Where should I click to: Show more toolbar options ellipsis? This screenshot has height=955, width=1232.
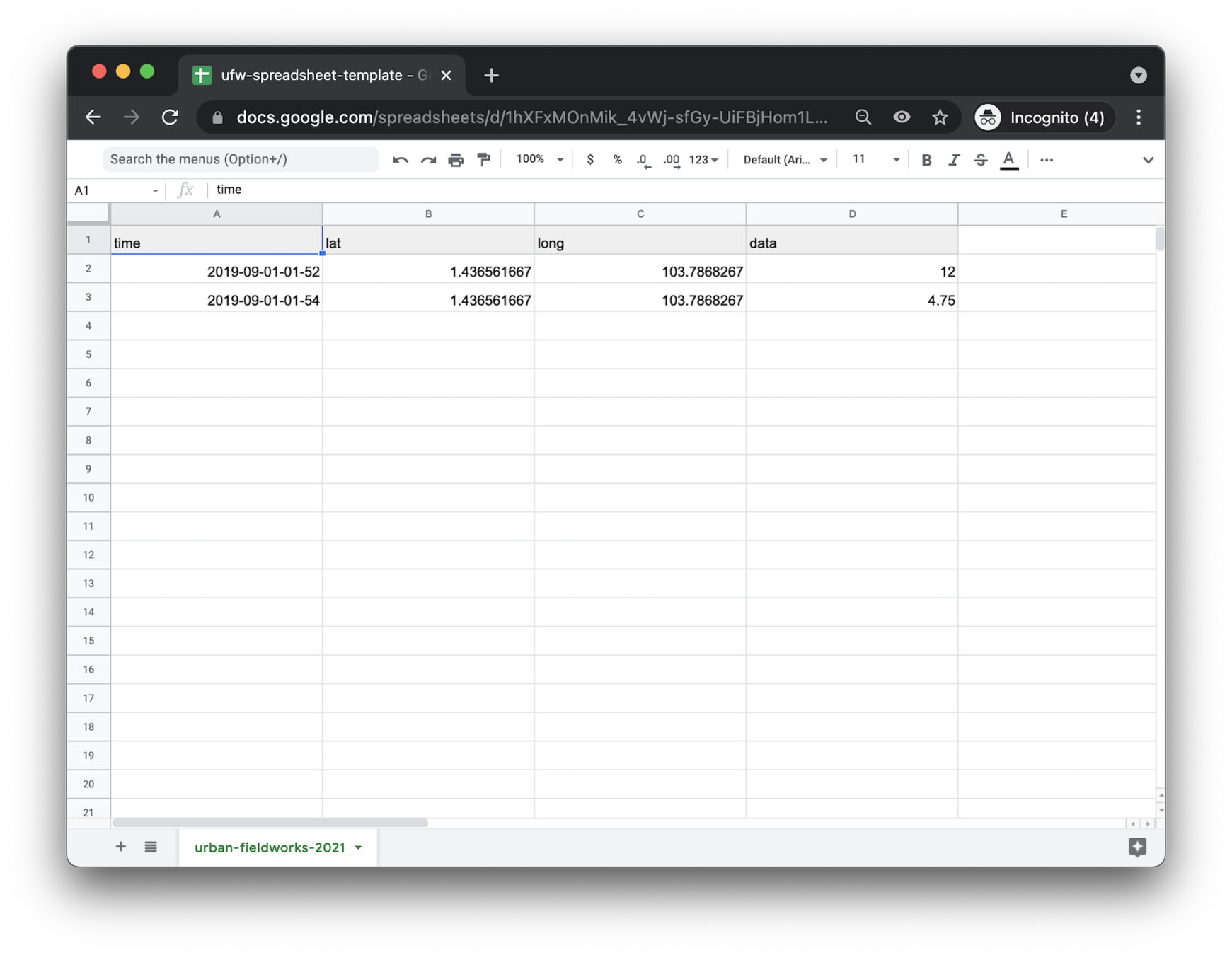tap(1047, 160)
